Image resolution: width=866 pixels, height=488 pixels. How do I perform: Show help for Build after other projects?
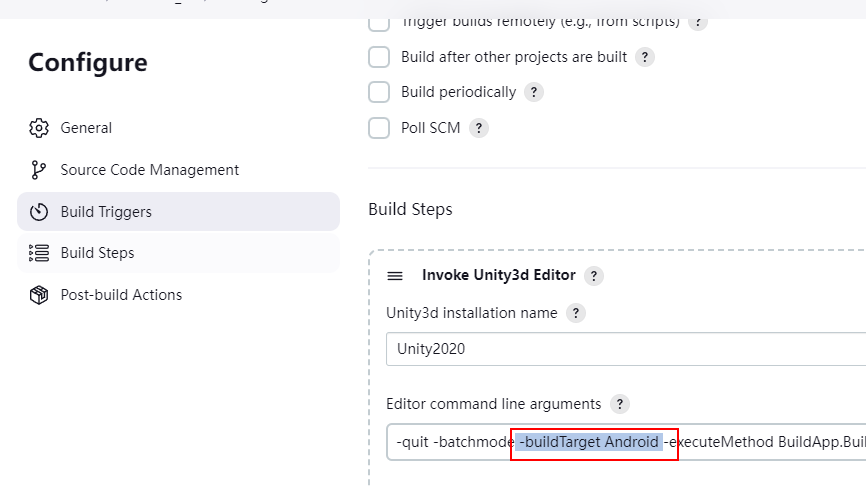pyautogui.click(x=645, y=57)
